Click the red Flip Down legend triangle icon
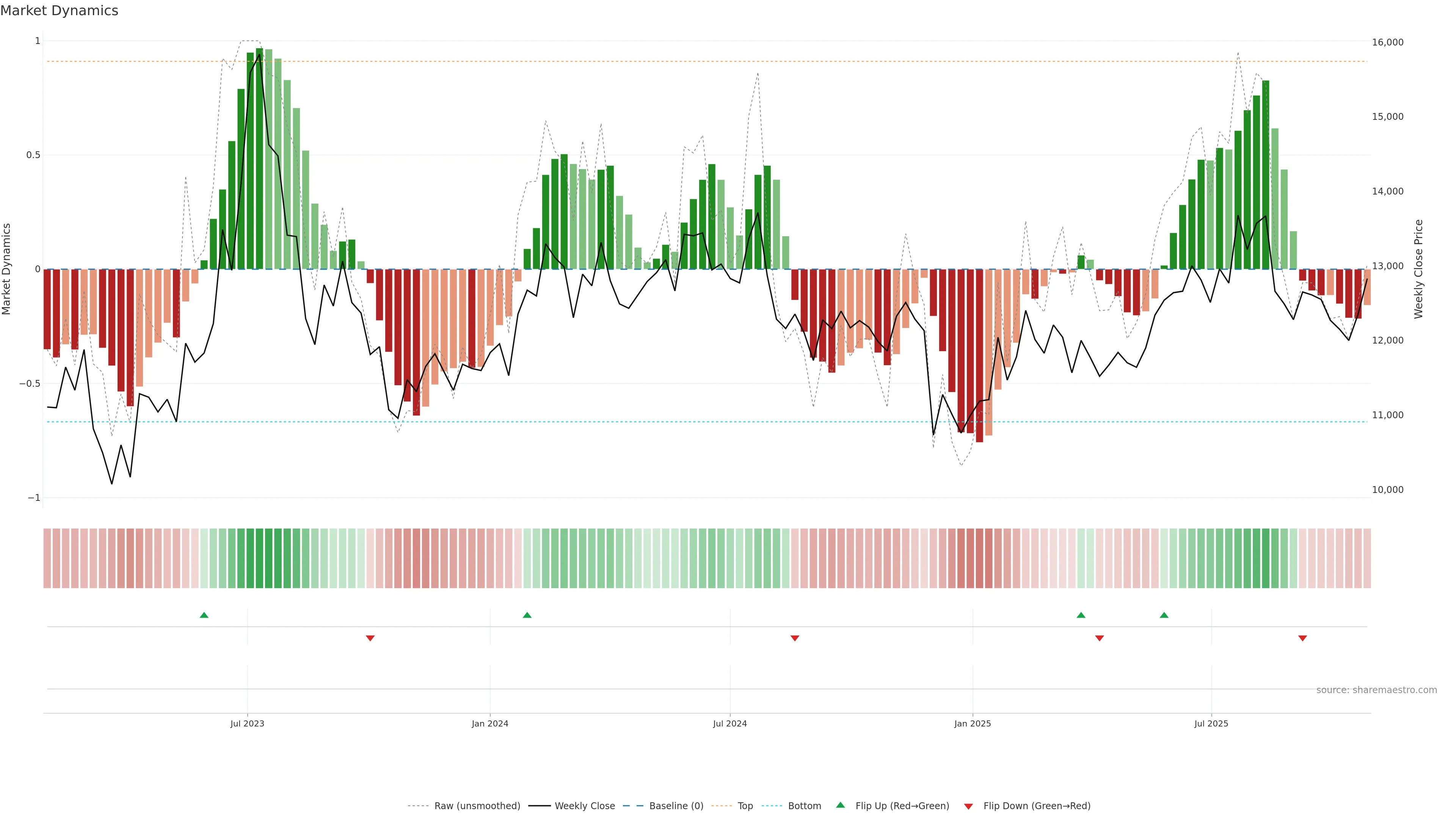 [x=968, y=806]
